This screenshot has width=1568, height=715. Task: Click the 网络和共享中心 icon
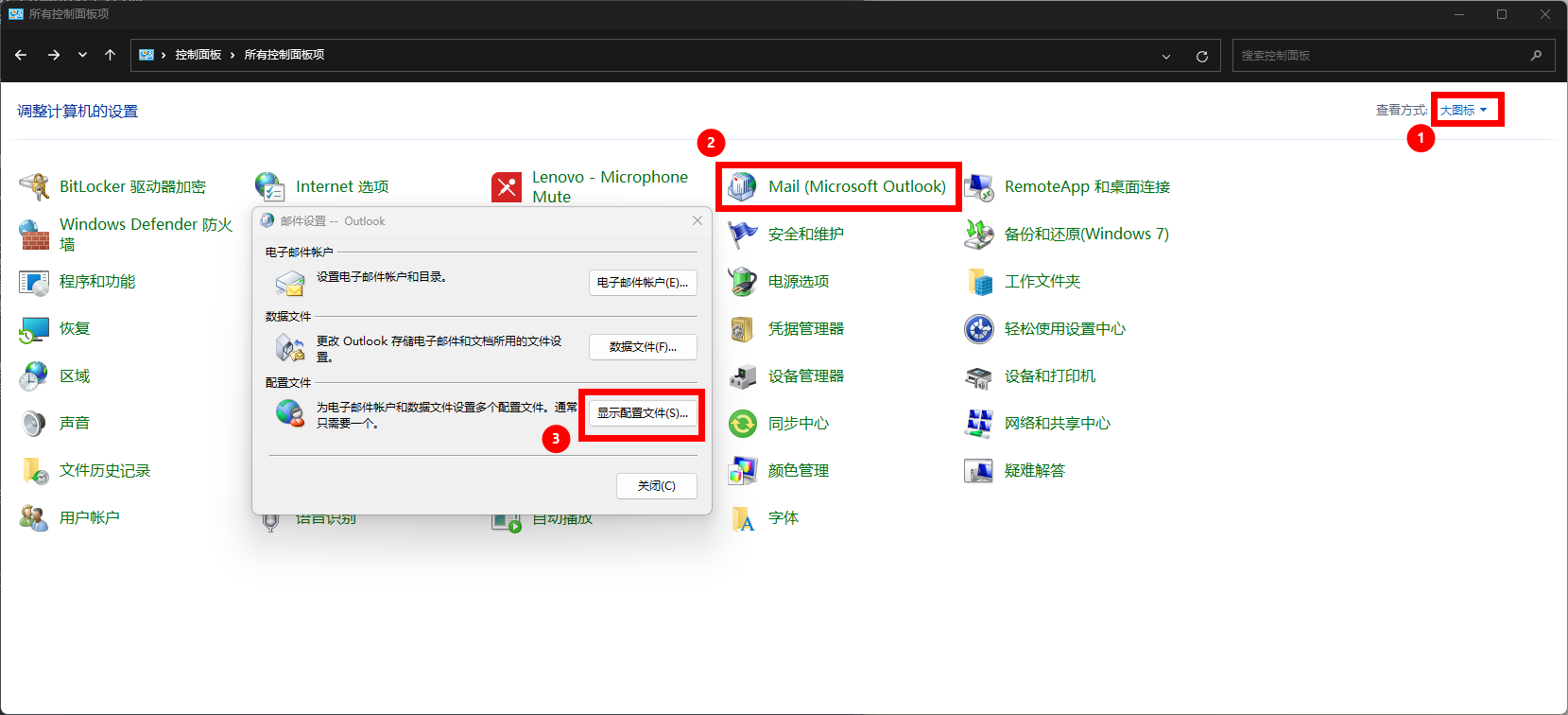click(979, 424)
